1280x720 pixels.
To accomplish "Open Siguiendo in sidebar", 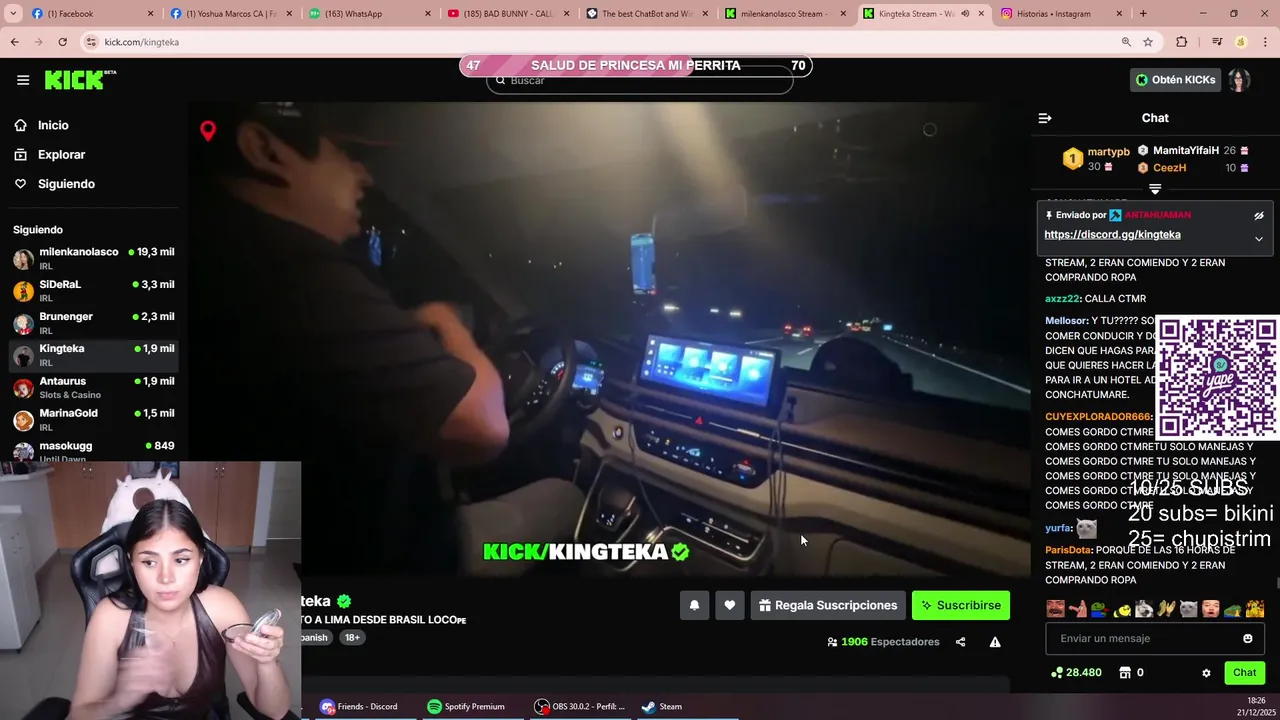I will (66, 184).
